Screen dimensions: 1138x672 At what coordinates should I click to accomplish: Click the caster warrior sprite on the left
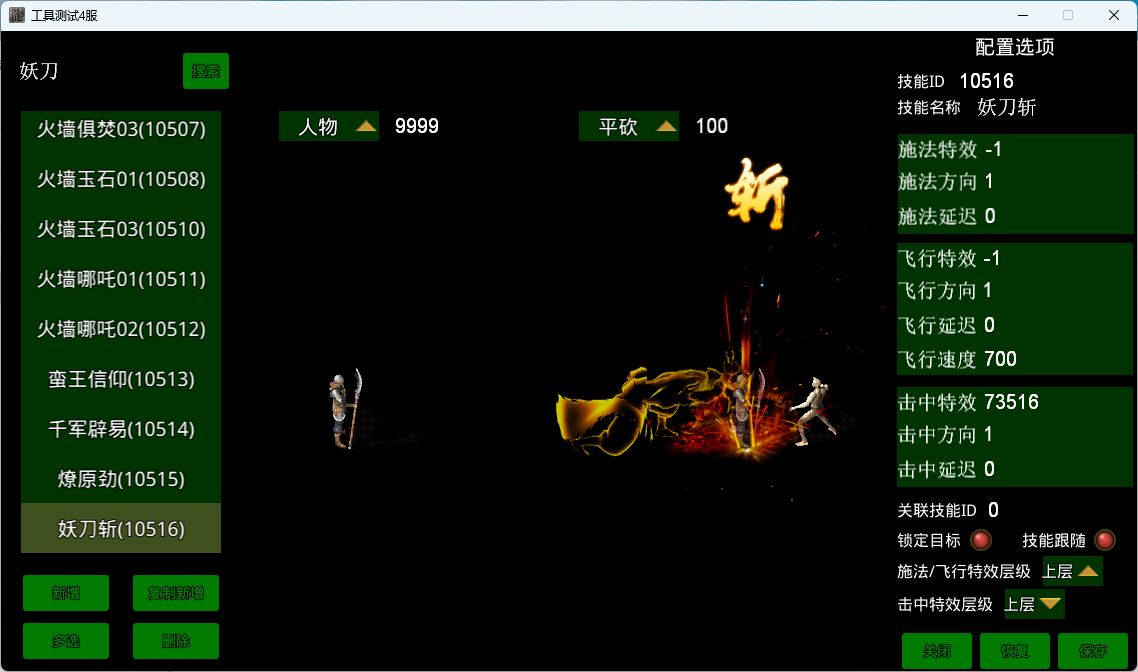(346, 409)
